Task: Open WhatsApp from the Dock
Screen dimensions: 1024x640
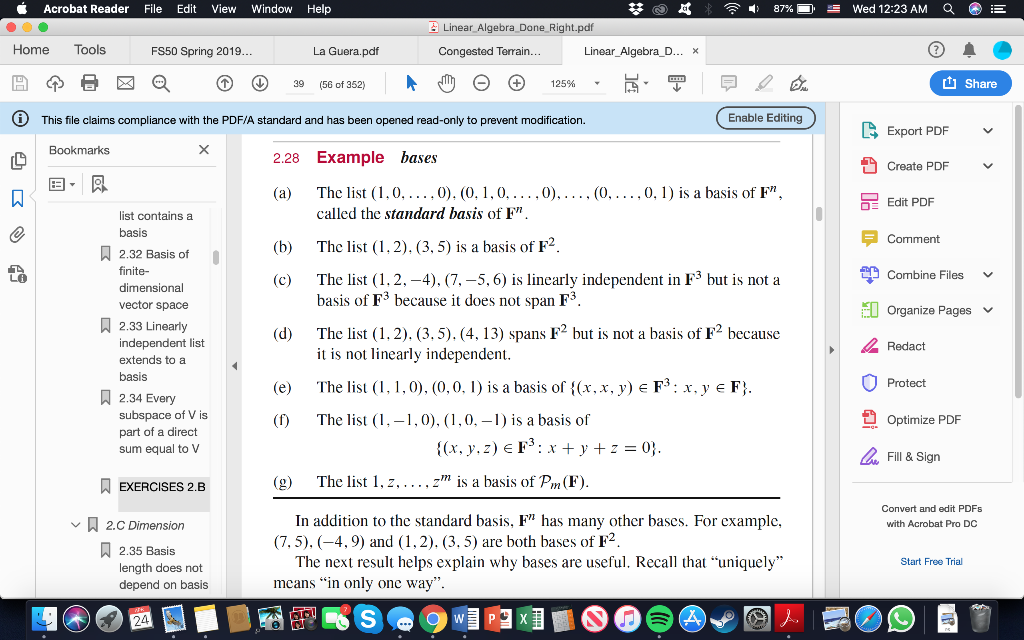Action: click(x=903, y=620)
